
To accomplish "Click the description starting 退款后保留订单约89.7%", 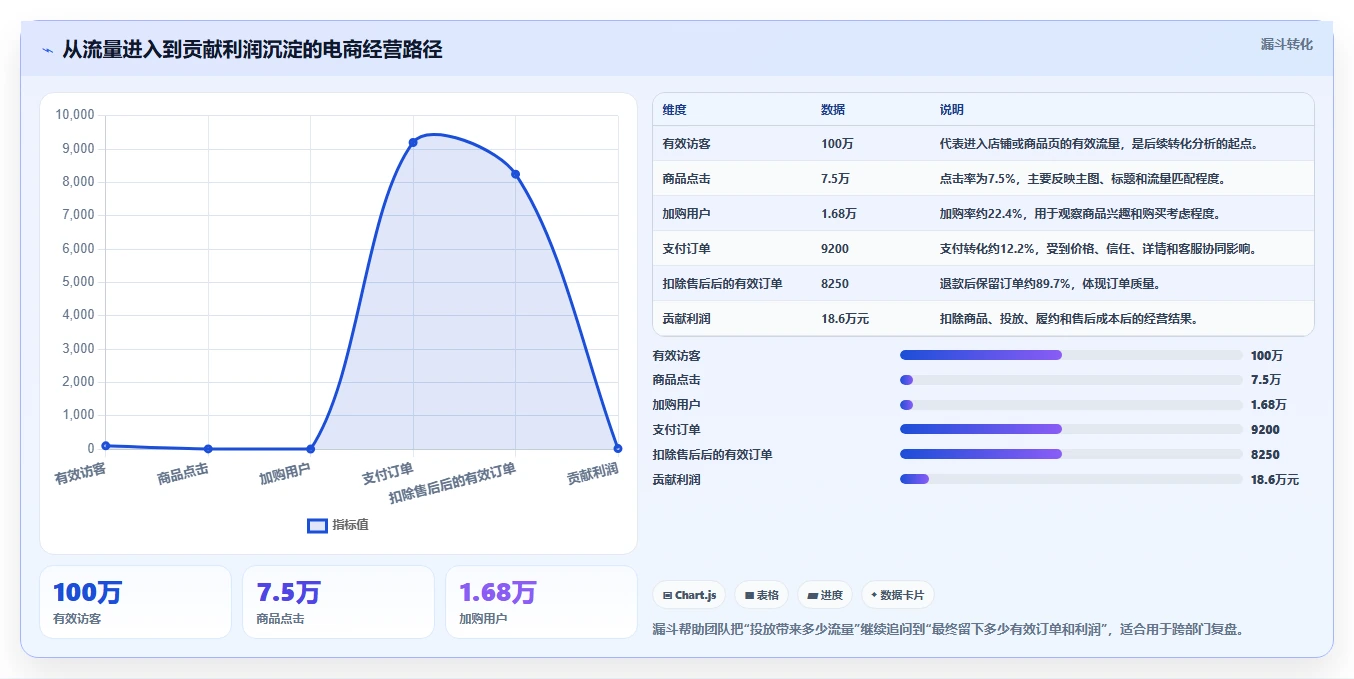I will click(x=1050, y=284).
